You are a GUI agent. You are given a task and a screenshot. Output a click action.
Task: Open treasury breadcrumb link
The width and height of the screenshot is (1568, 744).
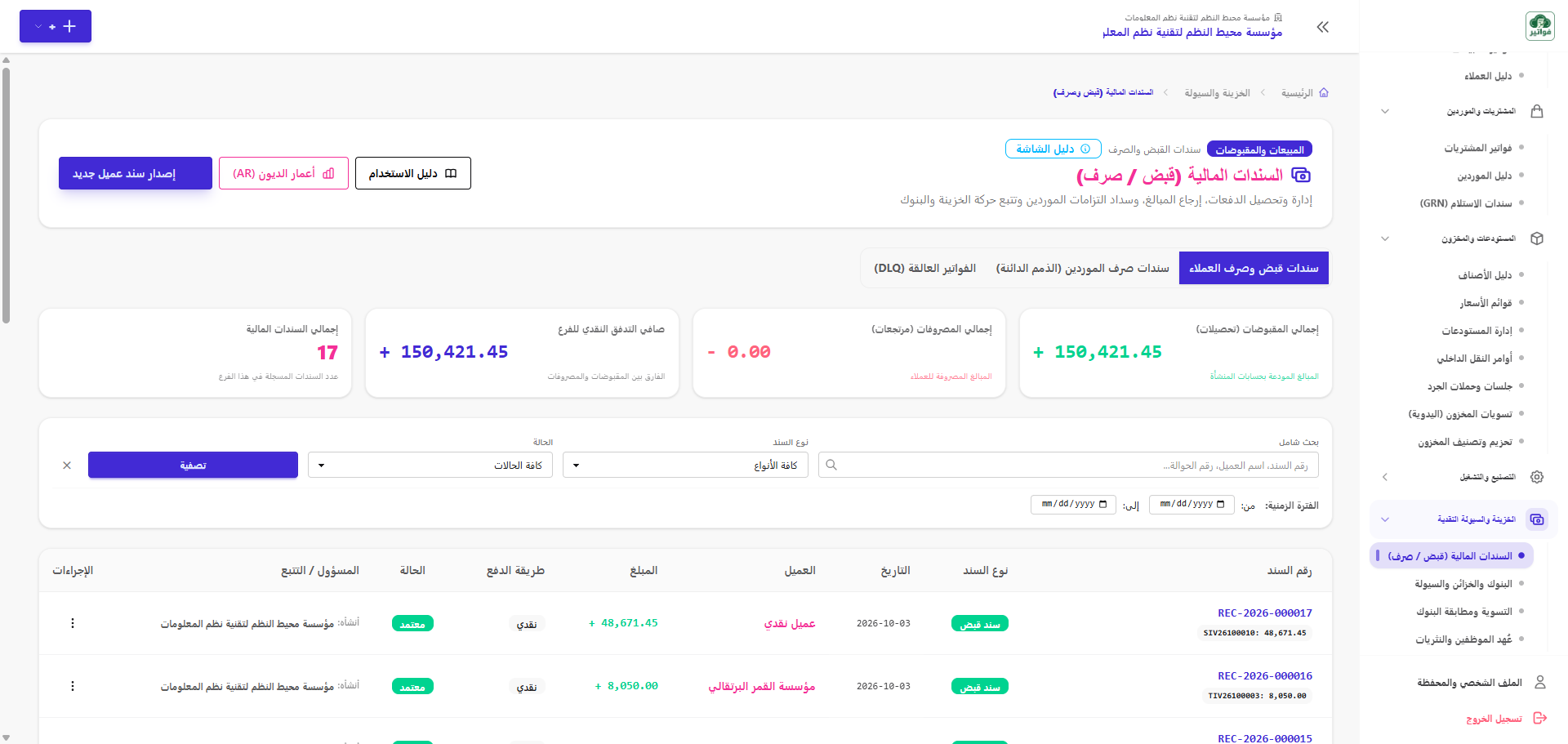click(x=1217, y=93)
